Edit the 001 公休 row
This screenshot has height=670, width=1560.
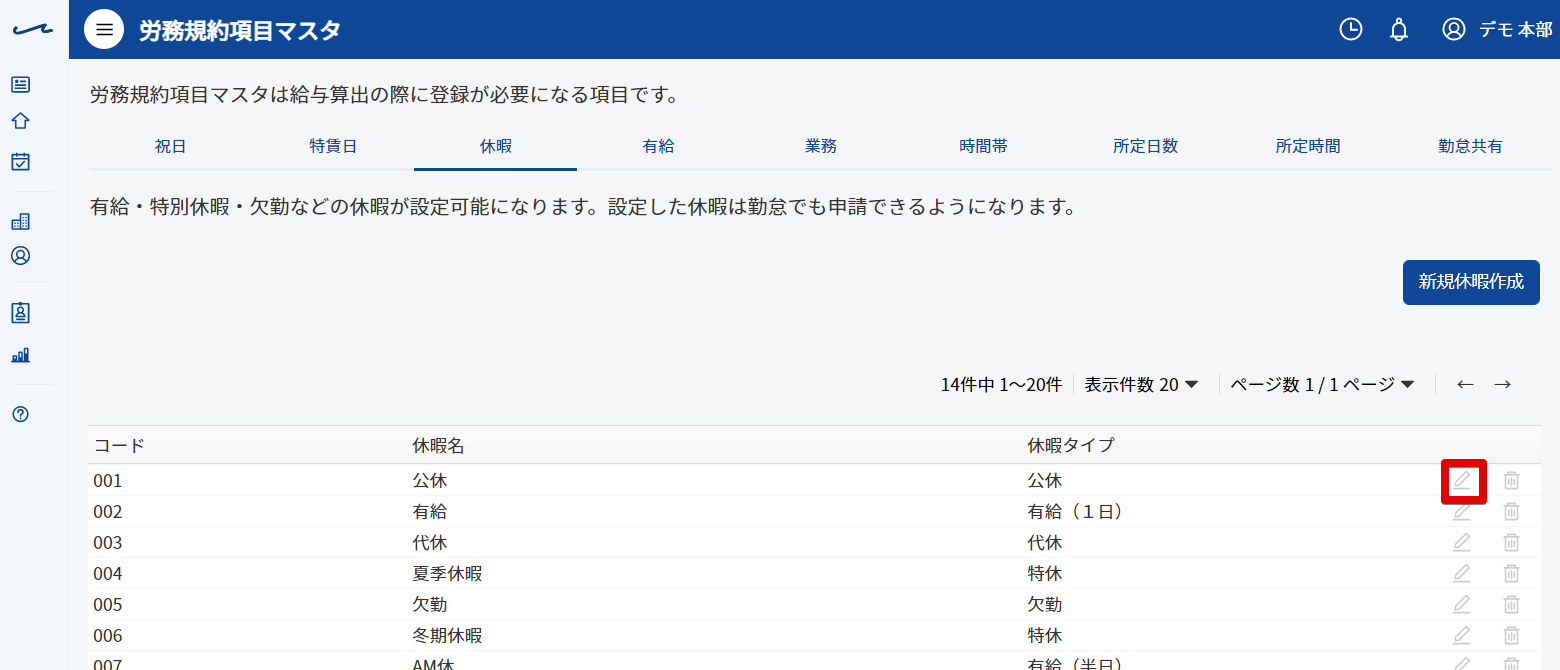1462,480
